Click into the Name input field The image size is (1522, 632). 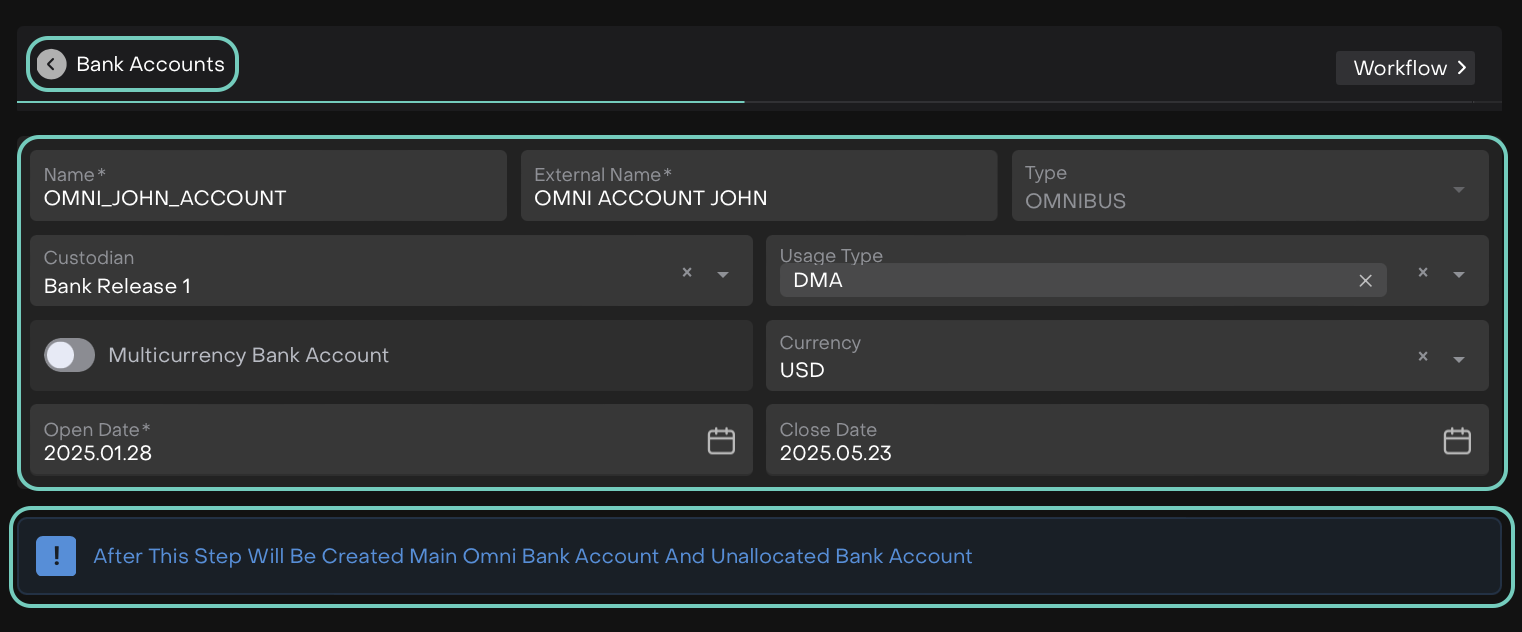point(268,198)
